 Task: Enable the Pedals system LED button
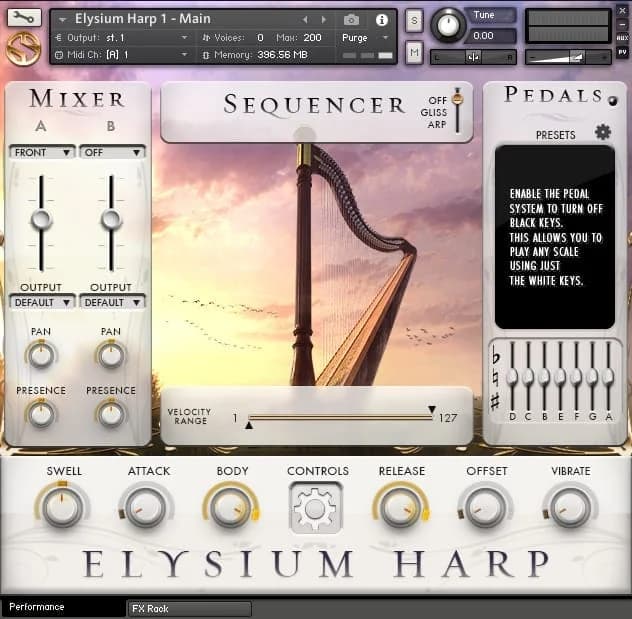coord(613,101)
